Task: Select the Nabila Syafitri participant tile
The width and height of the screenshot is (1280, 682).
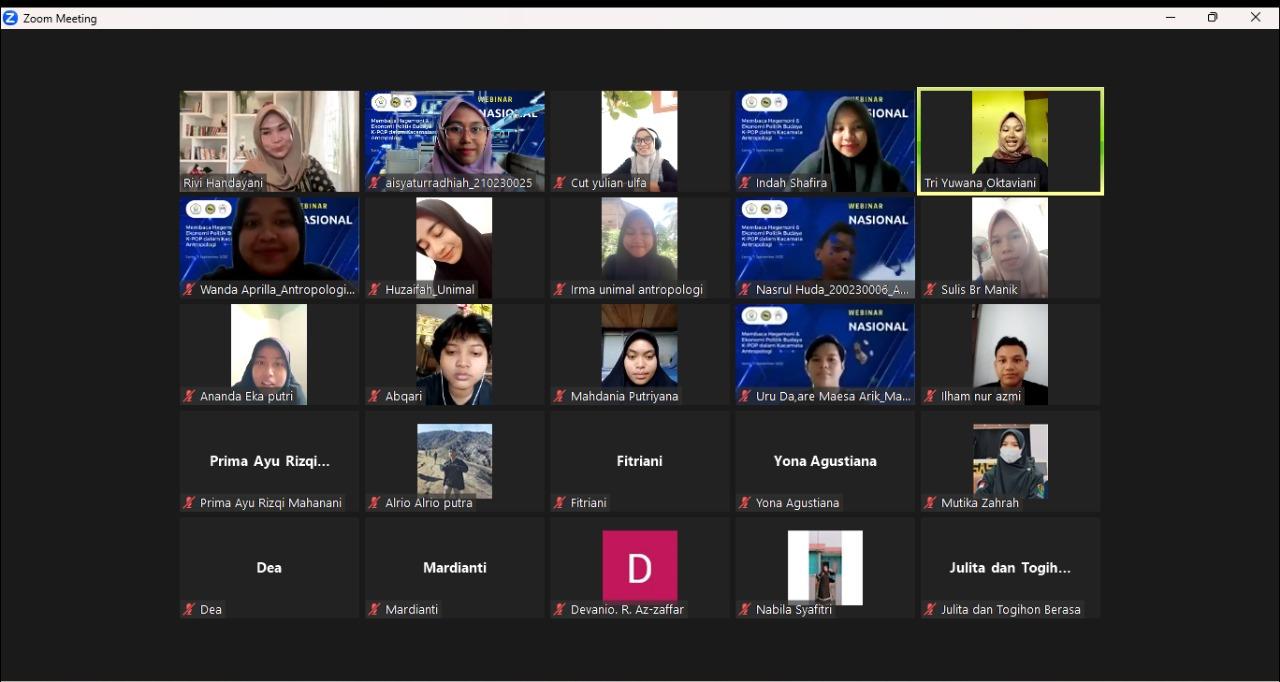Action: click(x=824, y=565)
